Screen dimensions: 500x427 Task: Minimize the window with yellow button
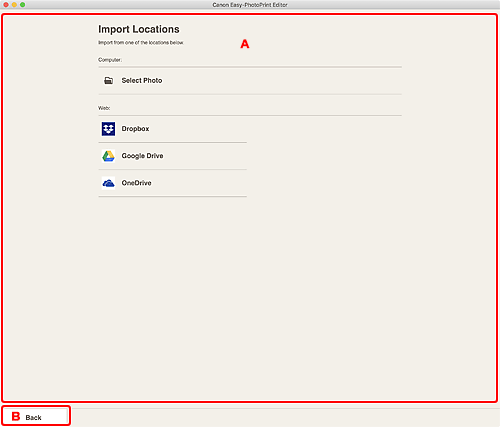[14, 5]
